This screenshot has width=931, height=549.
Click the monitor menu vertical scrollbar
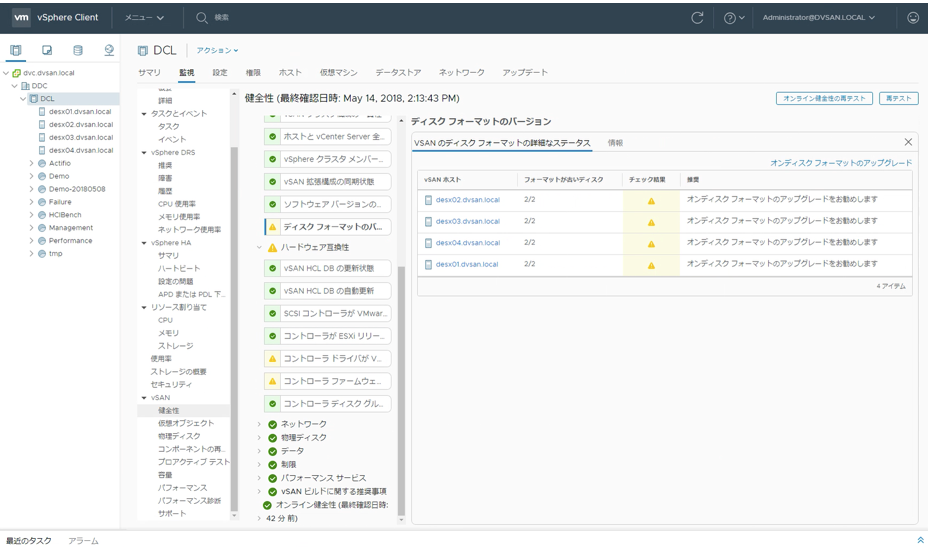click(234, 328)
